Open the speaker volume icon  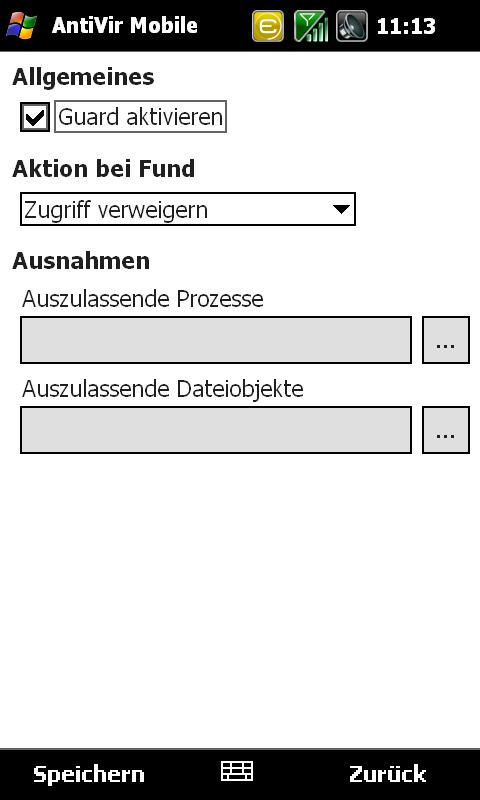352,26
